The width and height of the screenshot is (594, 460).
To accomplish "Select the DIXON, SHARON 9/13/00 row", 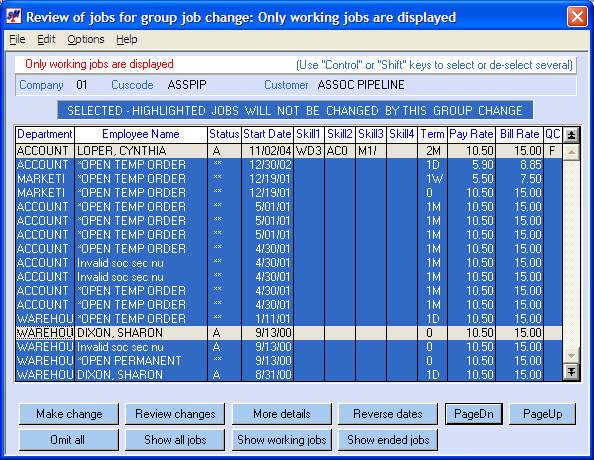I will click(289, 333).
